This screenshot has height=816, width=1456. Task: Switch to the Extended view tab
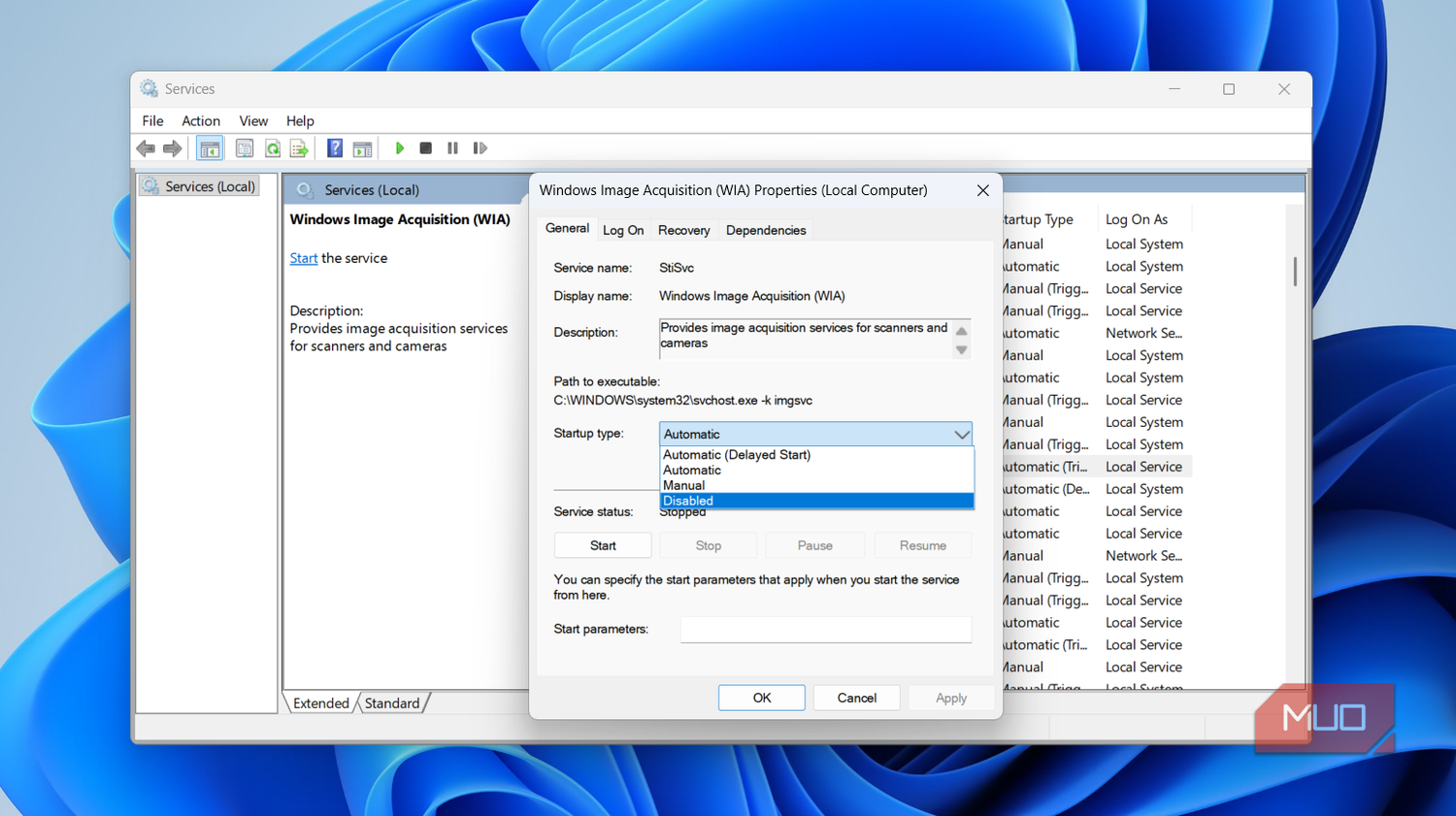point(321,703)
